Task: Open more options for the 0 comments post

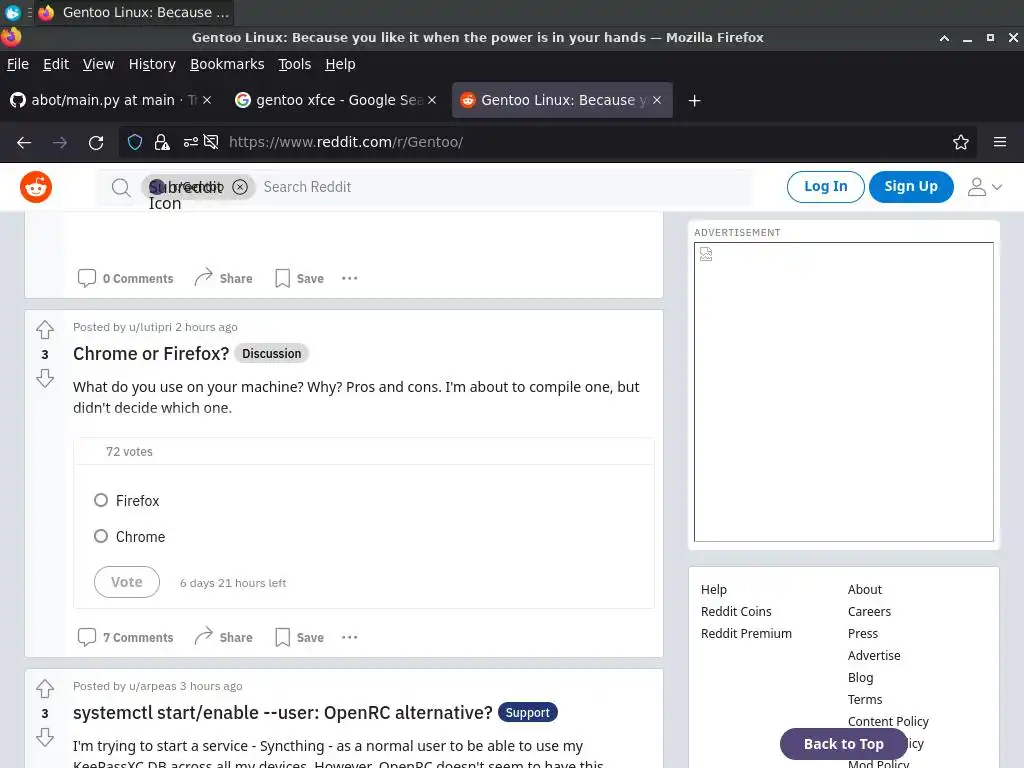Action: pyautogui.click(x=349, y=278)
